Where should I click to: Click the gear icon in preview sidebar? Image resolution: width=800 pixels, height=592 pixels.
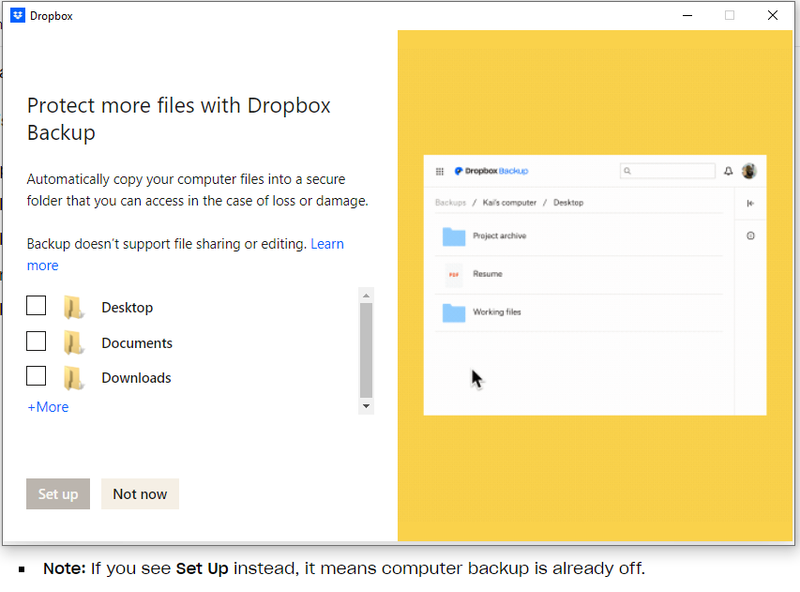pyautogui.click(x=751, y=236)
